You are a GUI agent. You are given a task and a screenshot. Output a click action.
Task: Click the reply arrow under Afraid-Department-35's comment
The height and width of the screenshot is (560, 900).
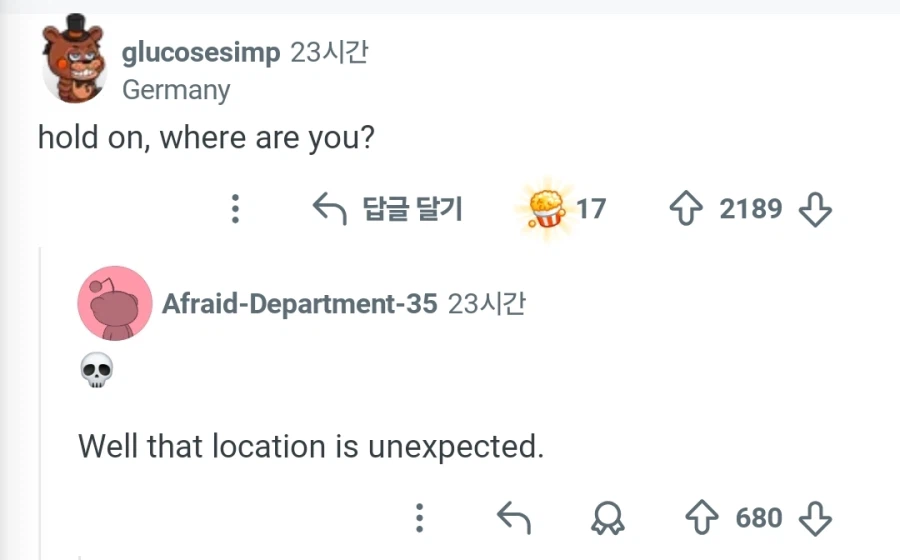(514, 518)
